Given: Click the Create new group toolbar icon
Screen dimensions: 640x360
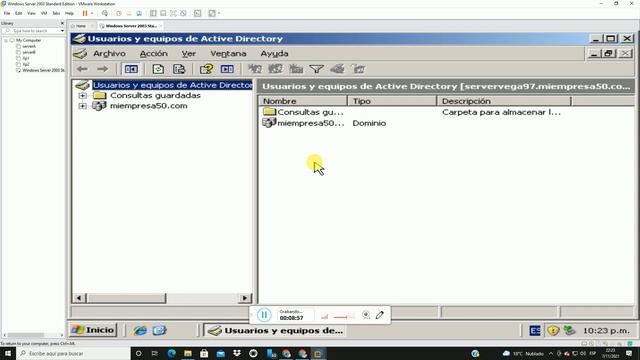Looking at the screenshot, I should (x=276, y=69).
